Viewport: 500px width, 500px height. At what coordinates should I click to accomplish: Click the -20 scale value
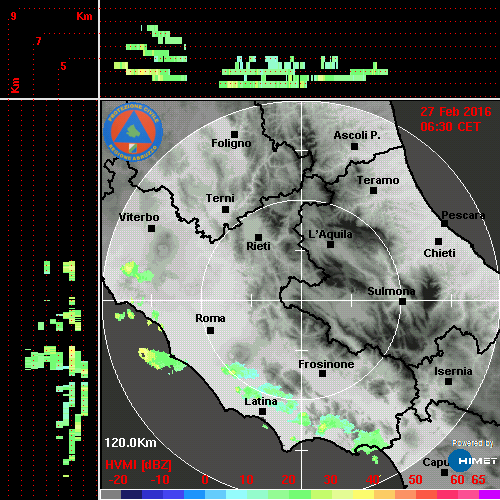tap(118, 480)
